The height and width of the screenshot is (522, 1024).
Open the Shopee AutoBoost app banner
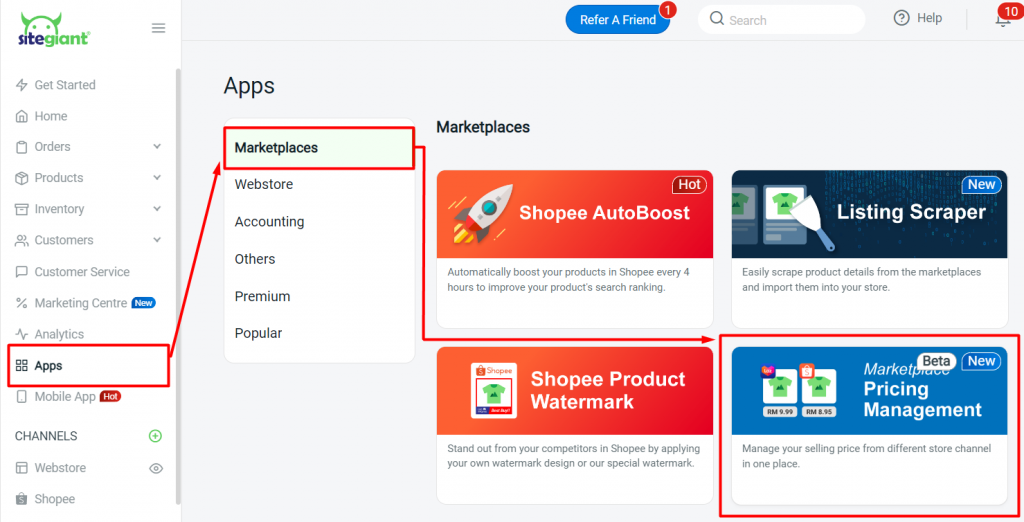[x=575, y=214]
